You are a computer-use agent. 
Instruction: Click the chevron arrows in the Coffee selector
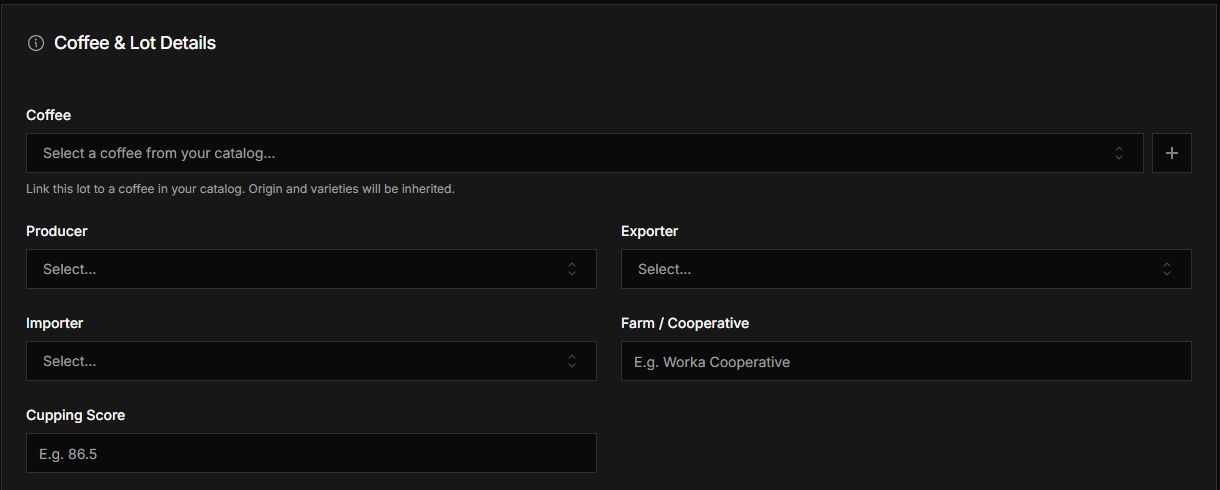pyautogui.click(x=1119, y=153)
